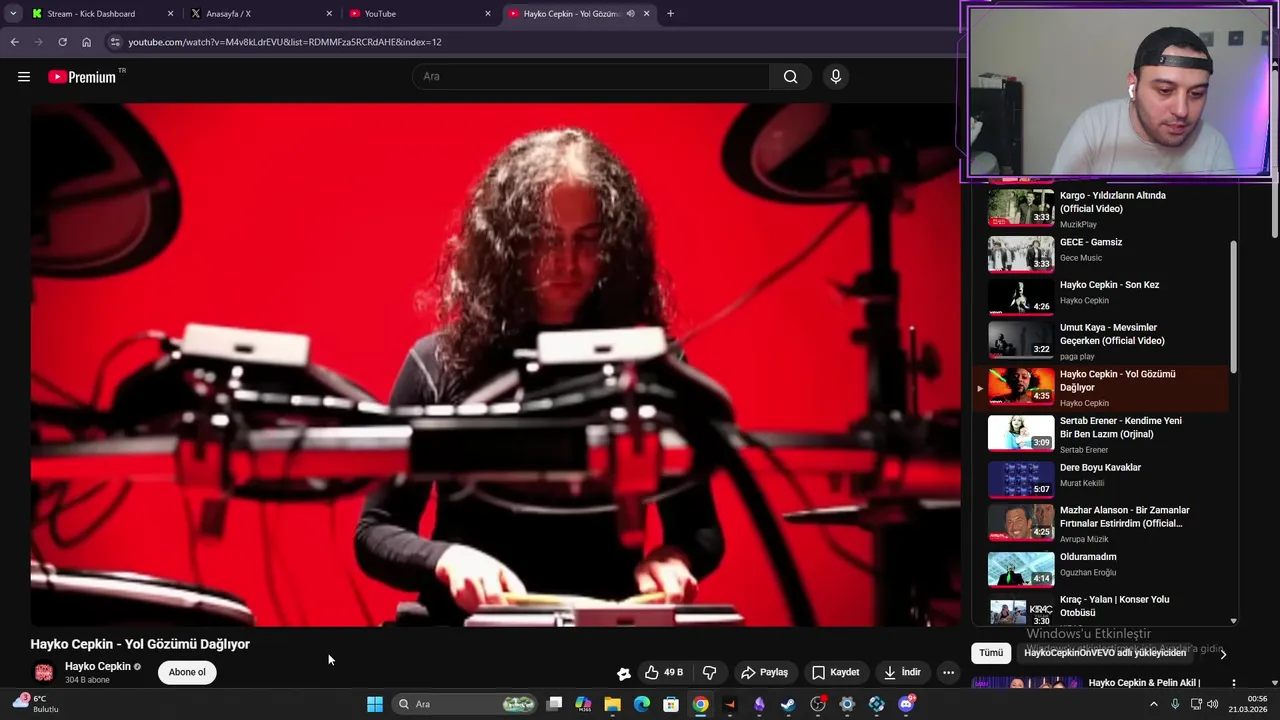1280x720 pixels.
Task: Share video via Paylaş button
Action: (764, 672)
